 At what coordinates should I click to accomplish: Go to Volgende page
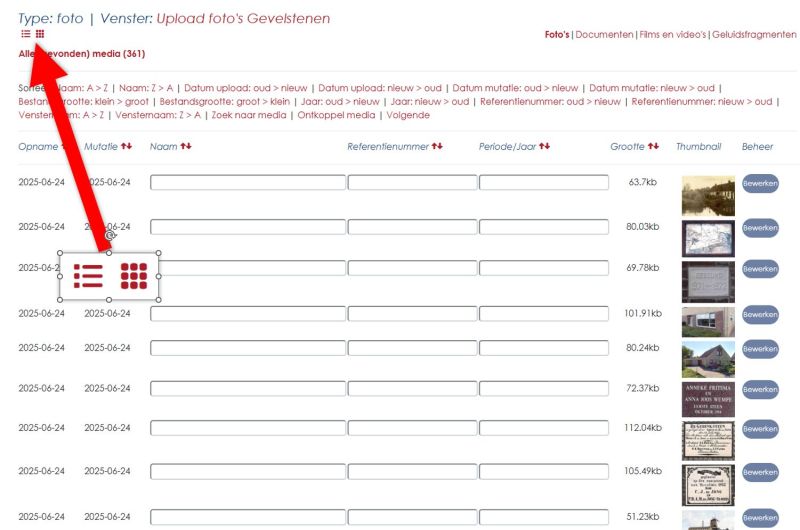[408, 115]
